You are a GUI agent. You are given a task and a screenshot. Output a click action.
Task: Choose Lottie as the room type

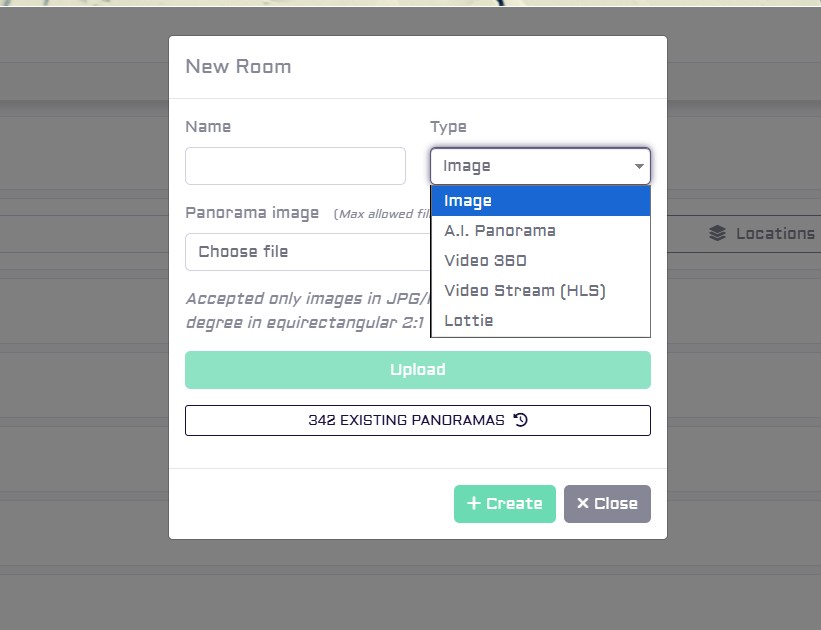(x=540, y=321)
